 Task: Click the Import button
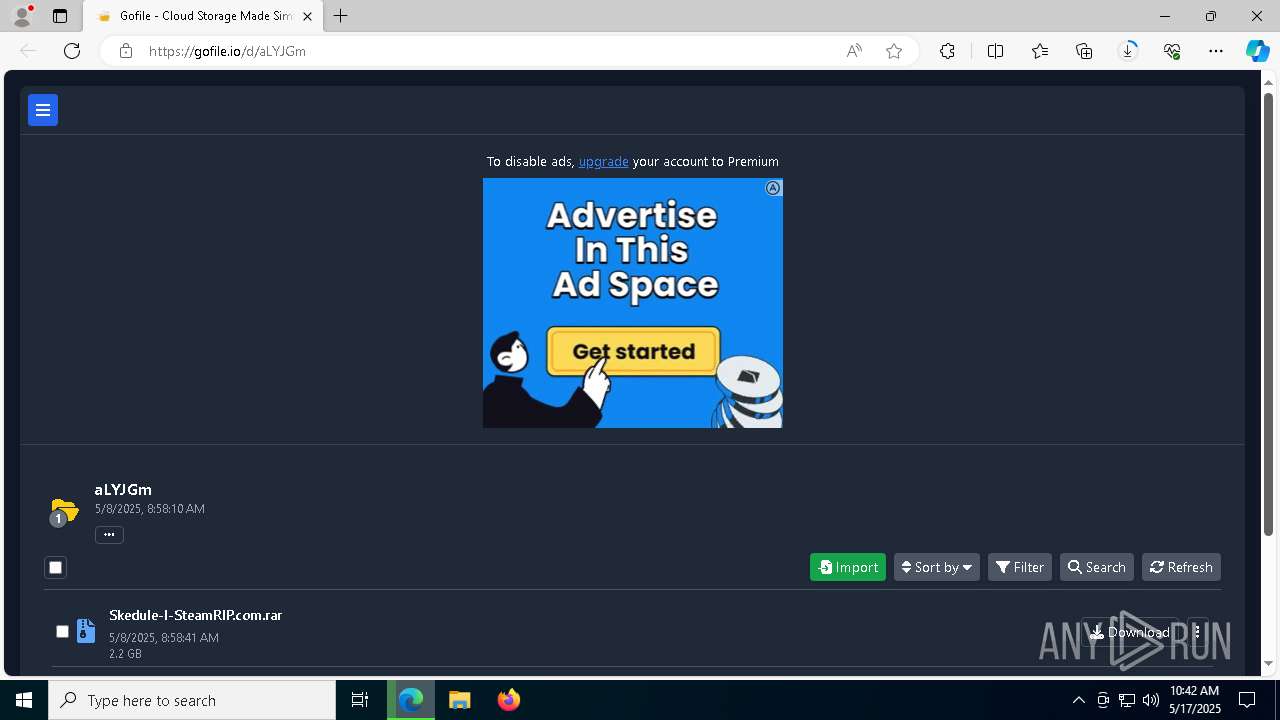point(848,567)
